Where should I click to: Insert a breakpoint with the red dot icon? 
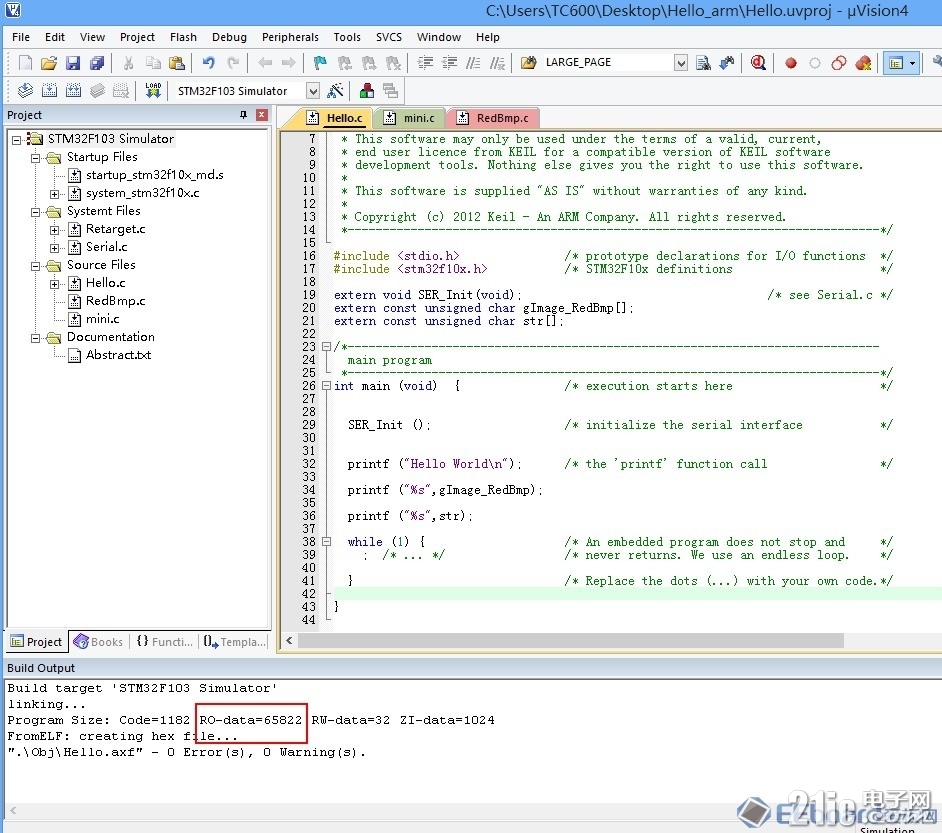point(791,62)
